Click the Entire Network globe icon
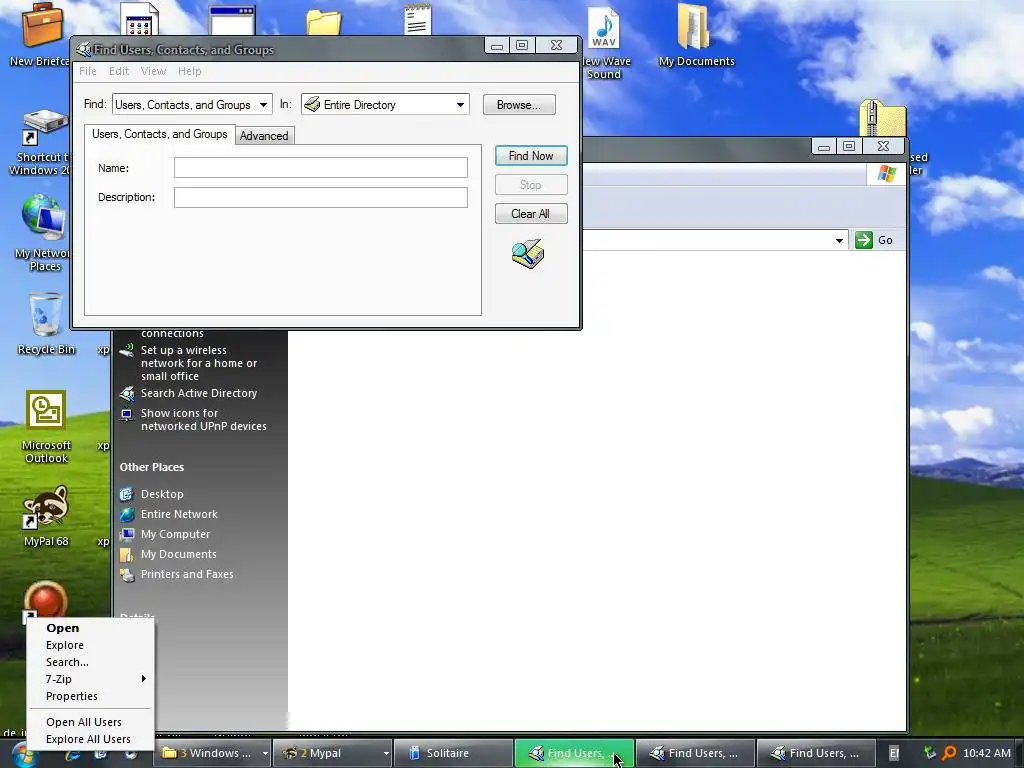This screenshot has width=1024, height=768. [x=127, y=515]
